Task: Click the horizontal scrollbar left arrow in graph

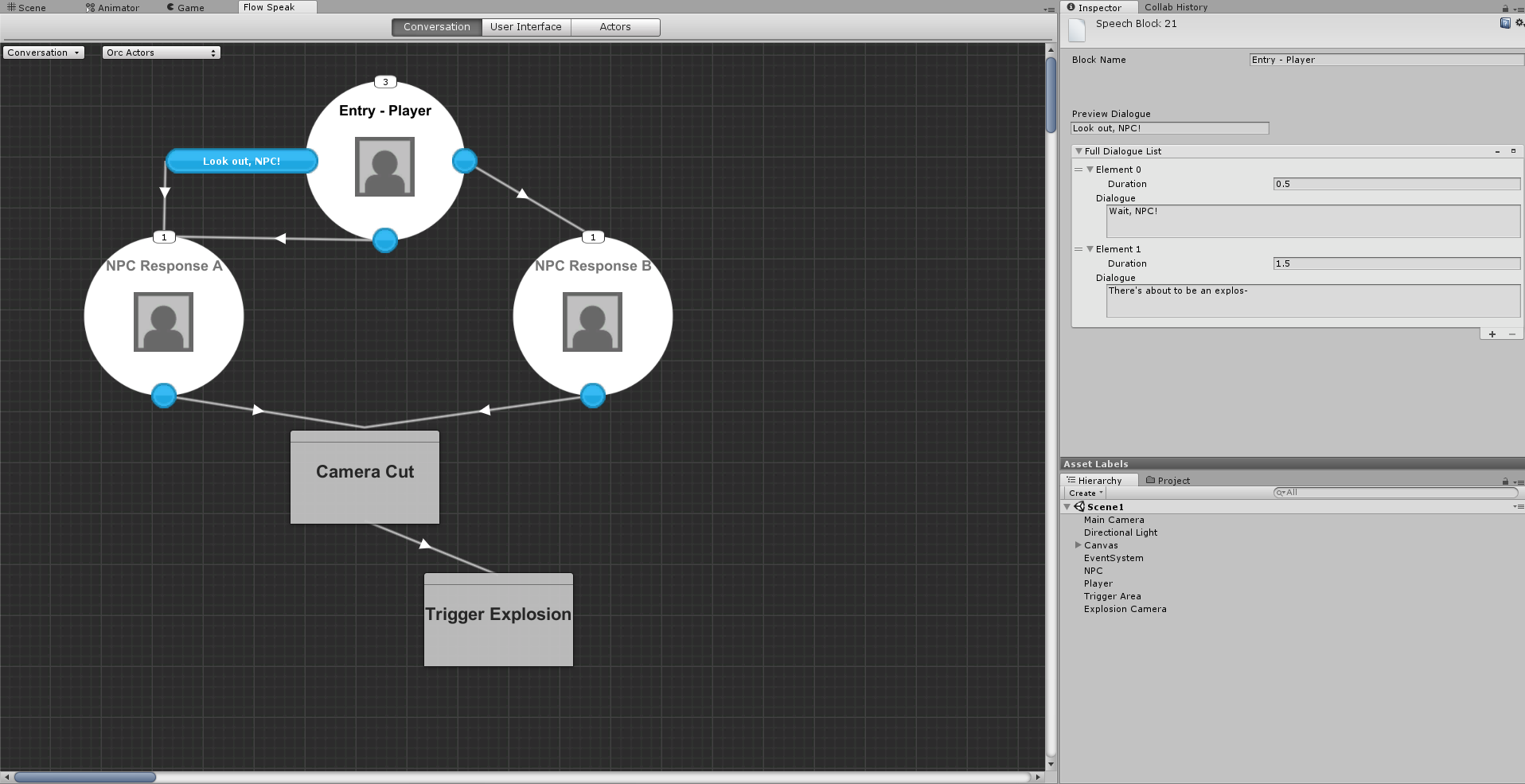Action: coord(7,777)
